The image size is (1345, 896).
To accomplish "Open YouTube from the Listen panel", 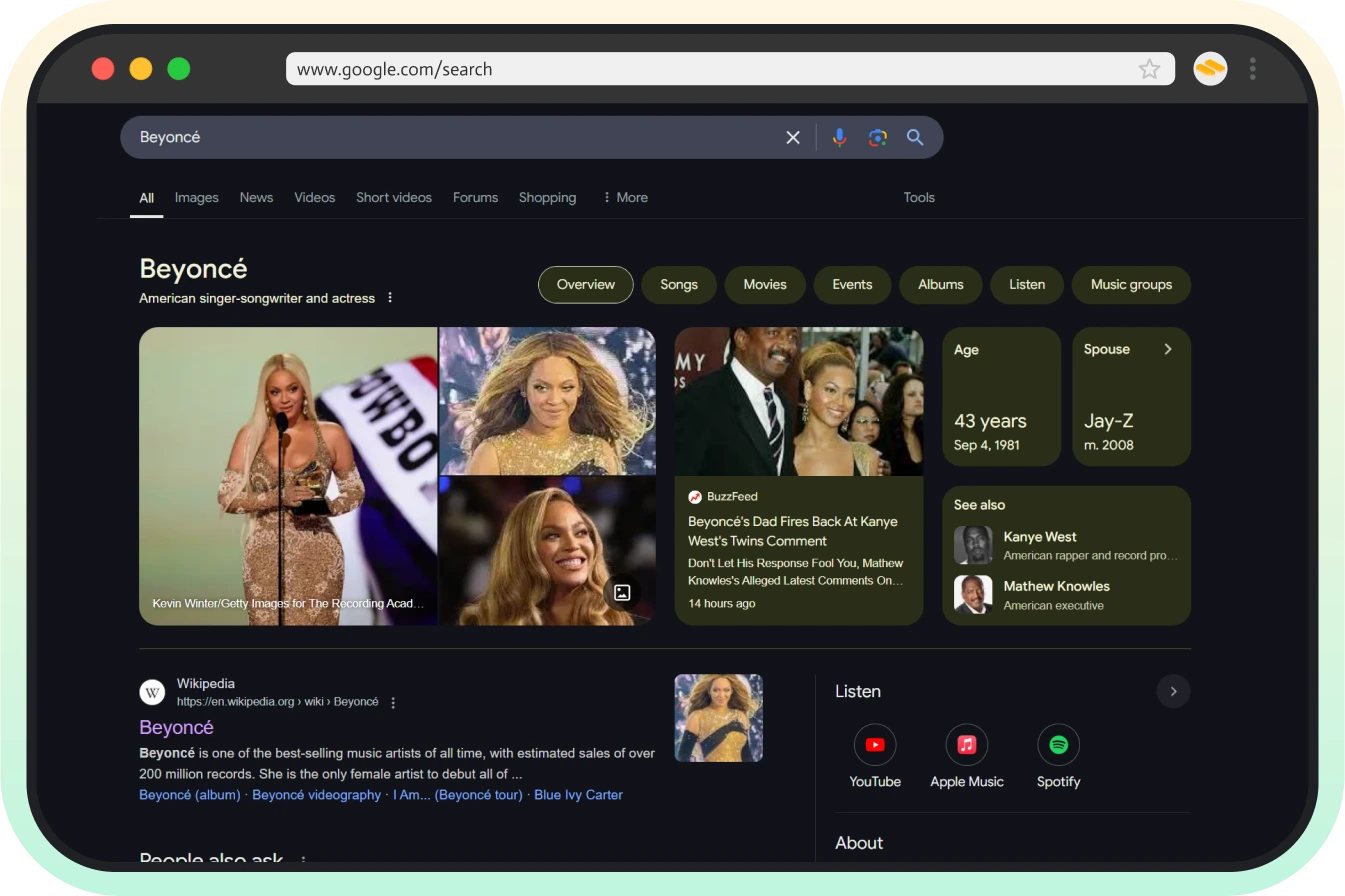I will point(874,744).
